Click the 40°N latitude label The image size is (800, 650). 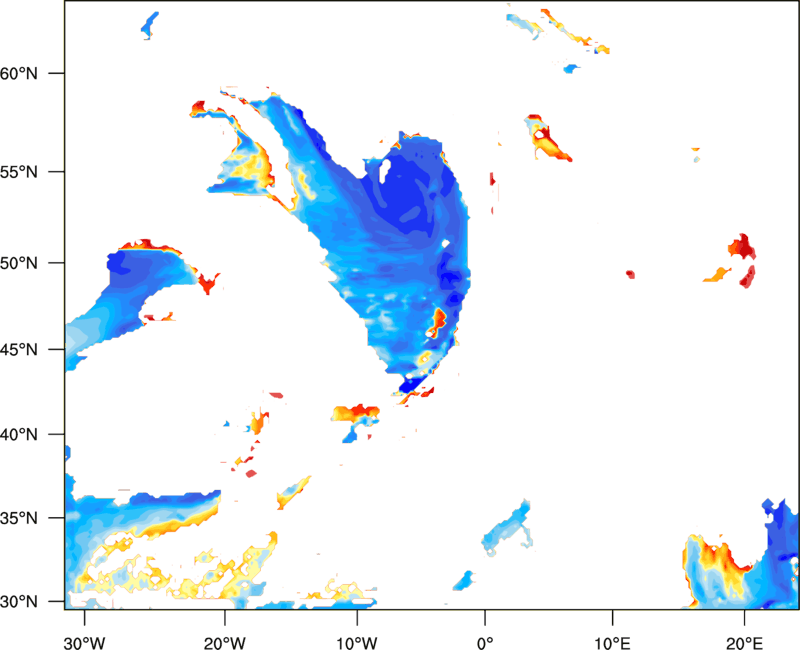pyautogui.click(x=19, y=435)
